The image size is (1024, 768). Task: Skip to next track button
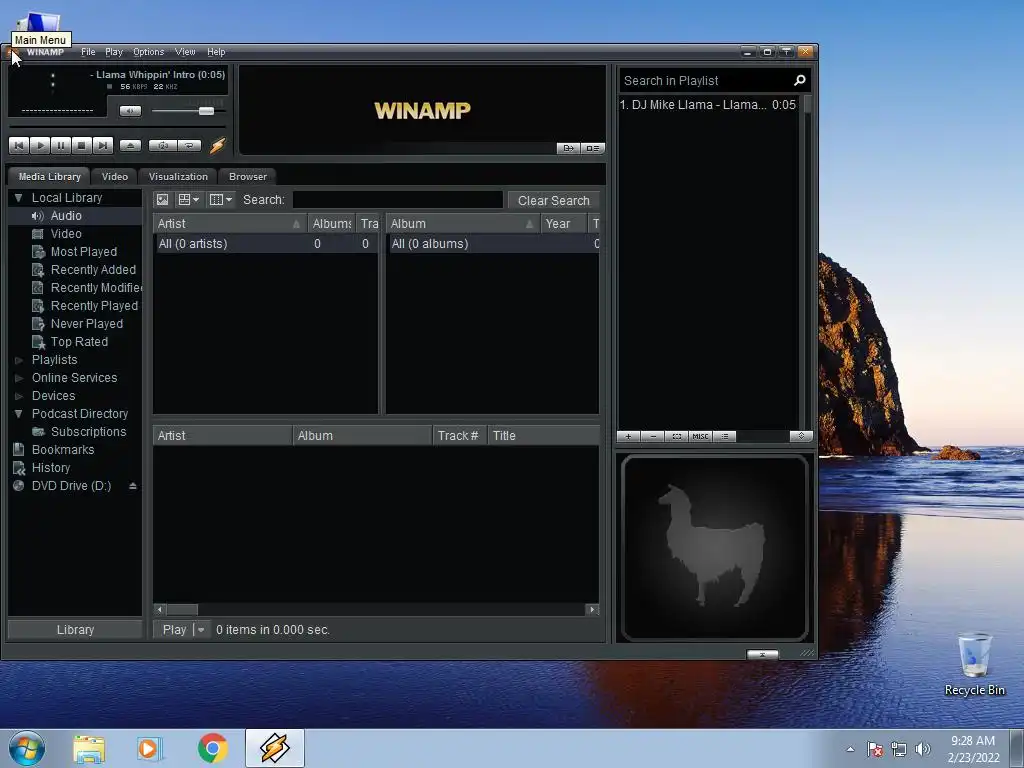point(103,146)
